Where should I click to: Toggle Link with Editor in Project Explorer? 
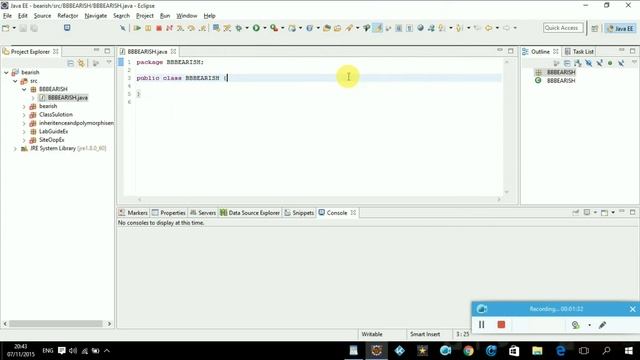pos(81,63)
